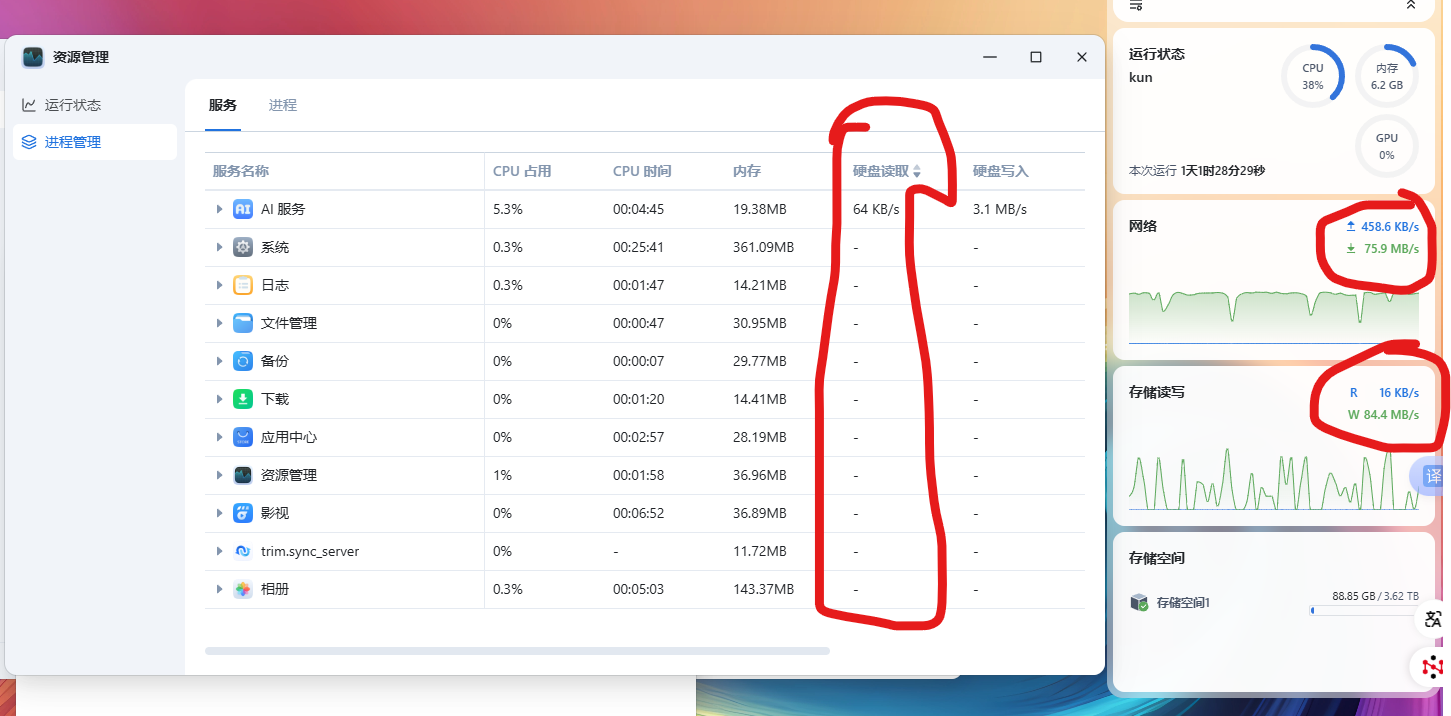Click the 网络 traffic graph
This screenshot has height=716, width=1451.
coord(1274,317)
